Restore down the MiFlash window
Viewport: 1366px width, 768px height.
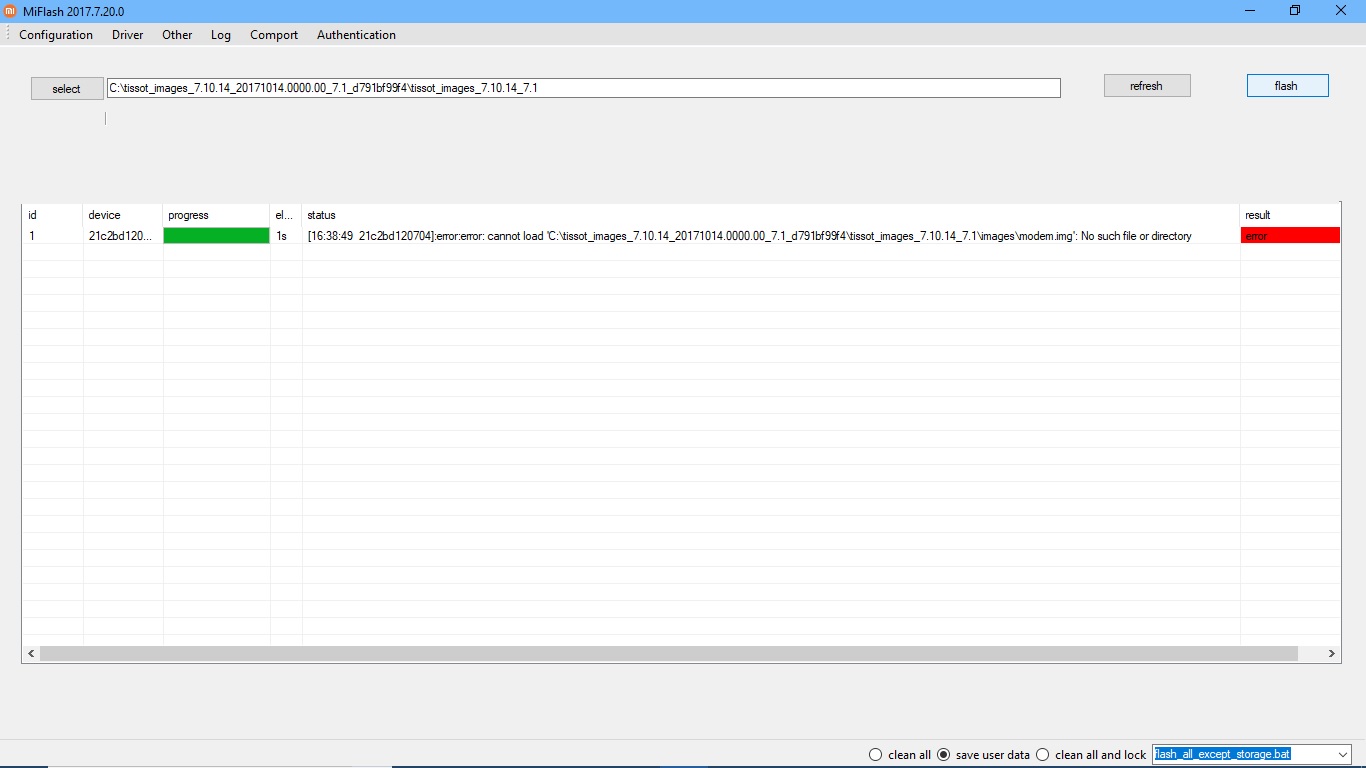click(1295, 11)
